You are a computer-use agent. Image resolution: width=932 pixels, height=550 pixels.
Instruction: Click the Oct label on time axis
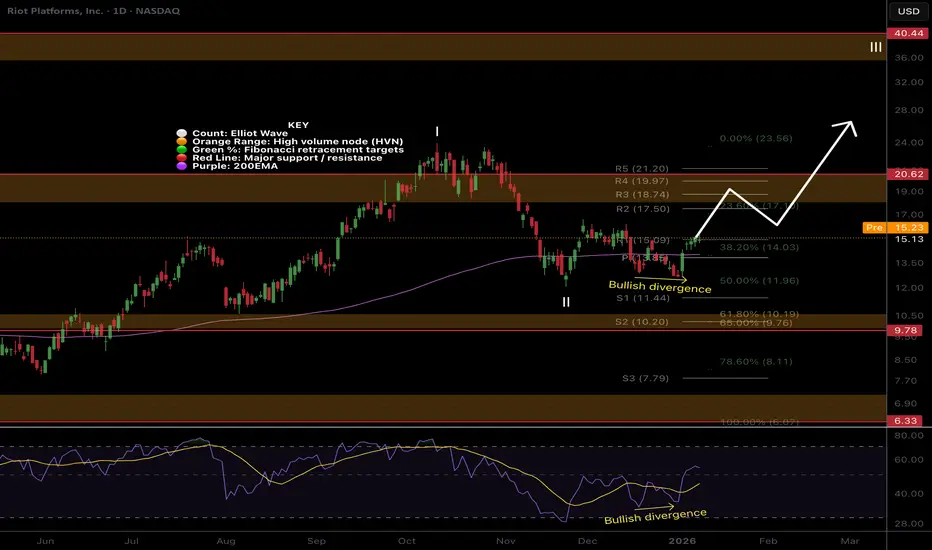pyautogui.click(x=407, y=541)
